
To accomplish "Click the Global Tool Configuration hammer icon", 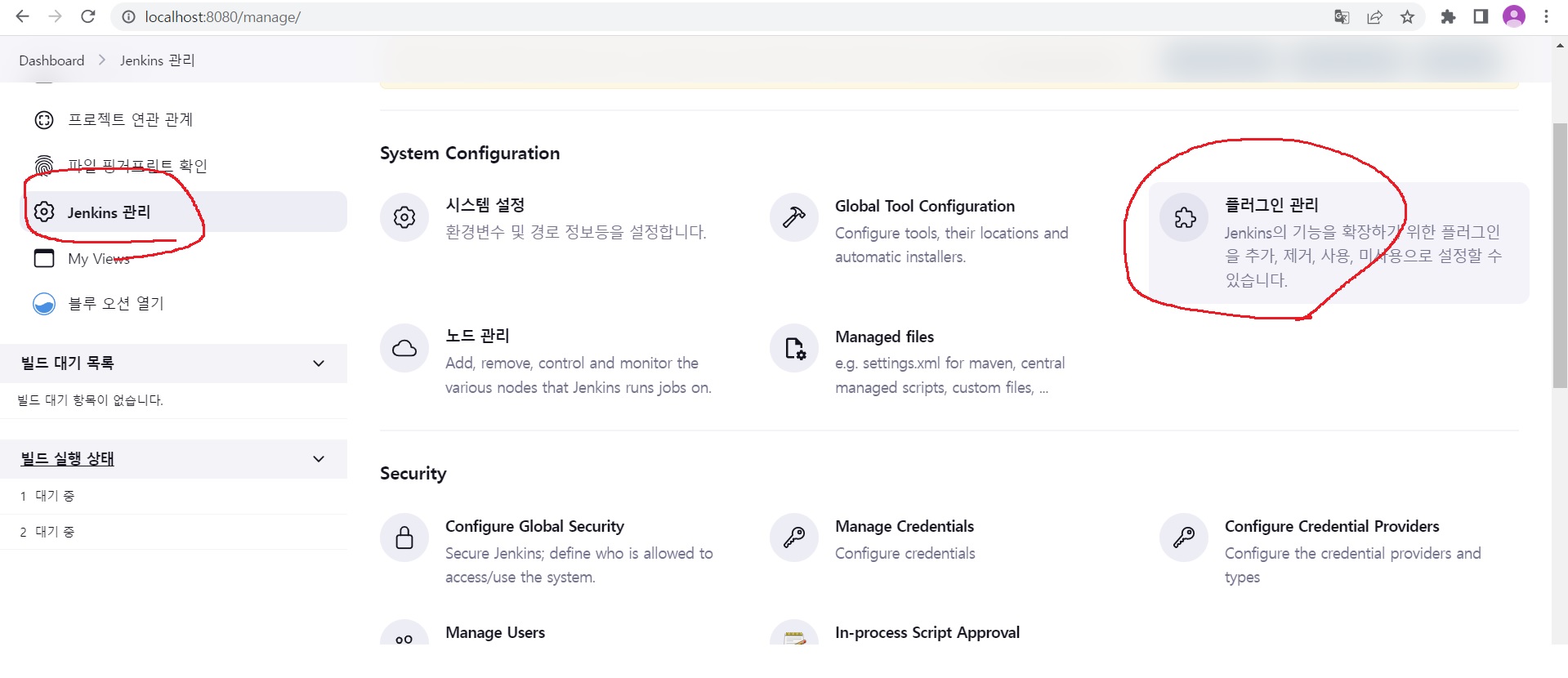I will point(794,217).
